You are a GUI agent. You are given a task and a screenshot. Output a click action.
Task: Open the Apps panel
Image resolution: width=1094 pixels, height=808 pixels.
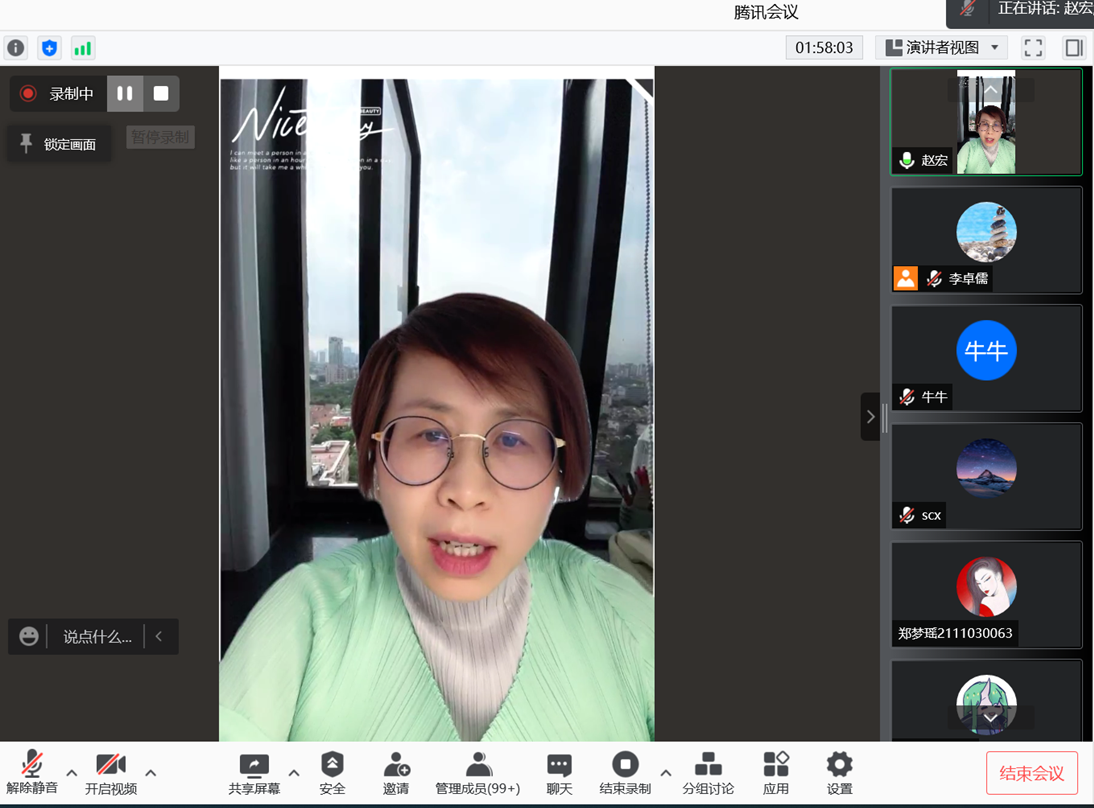point(776,773)
